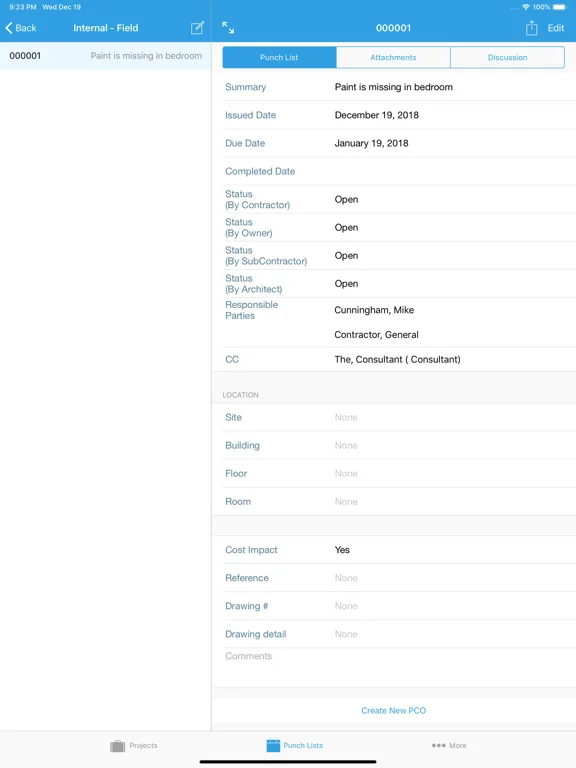
Task: Open the More three-dots icon
Action: click(x=438, y=745)
